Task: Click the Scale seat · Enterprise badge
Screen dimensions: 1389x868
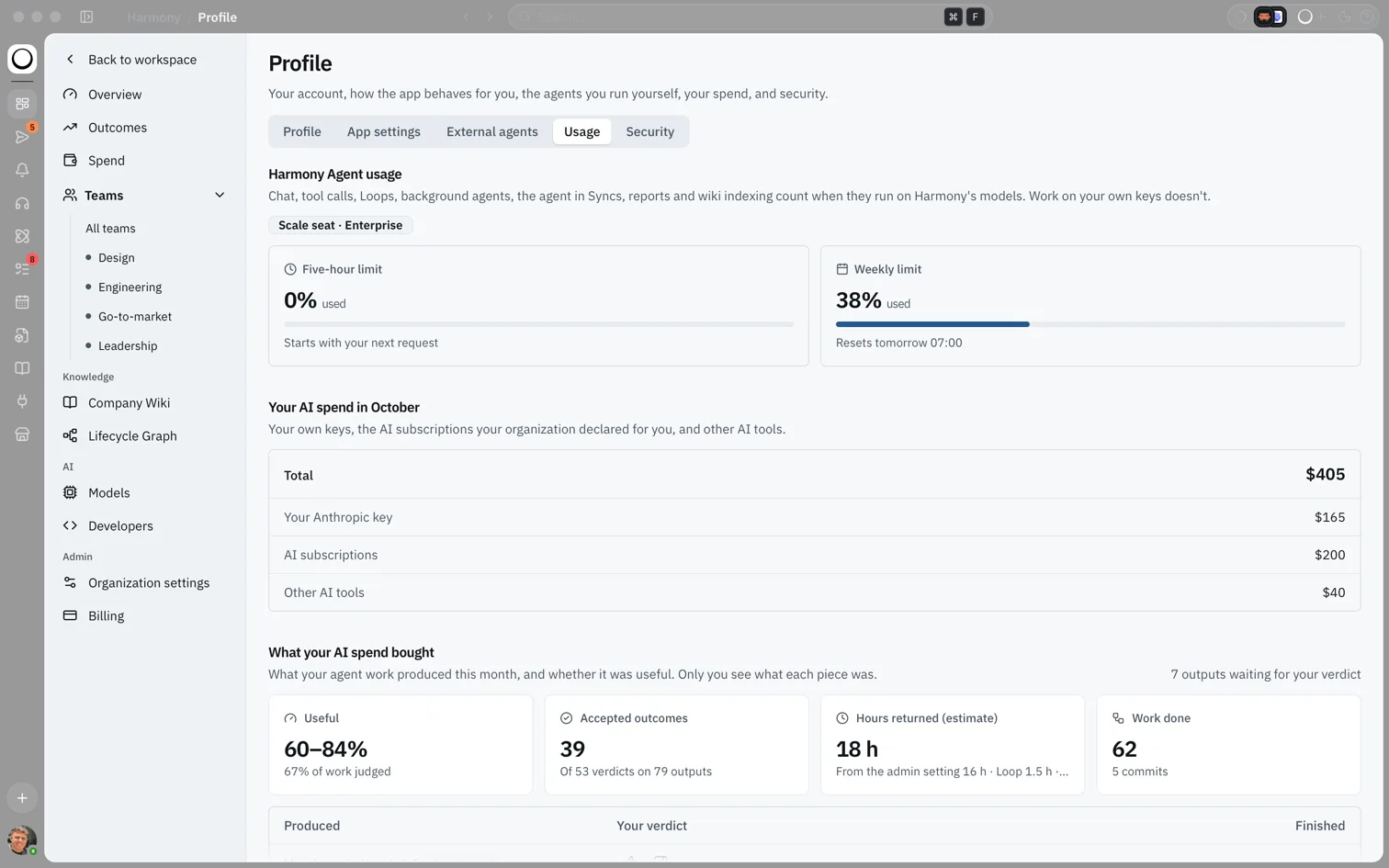Action: [x=341, y=225]
